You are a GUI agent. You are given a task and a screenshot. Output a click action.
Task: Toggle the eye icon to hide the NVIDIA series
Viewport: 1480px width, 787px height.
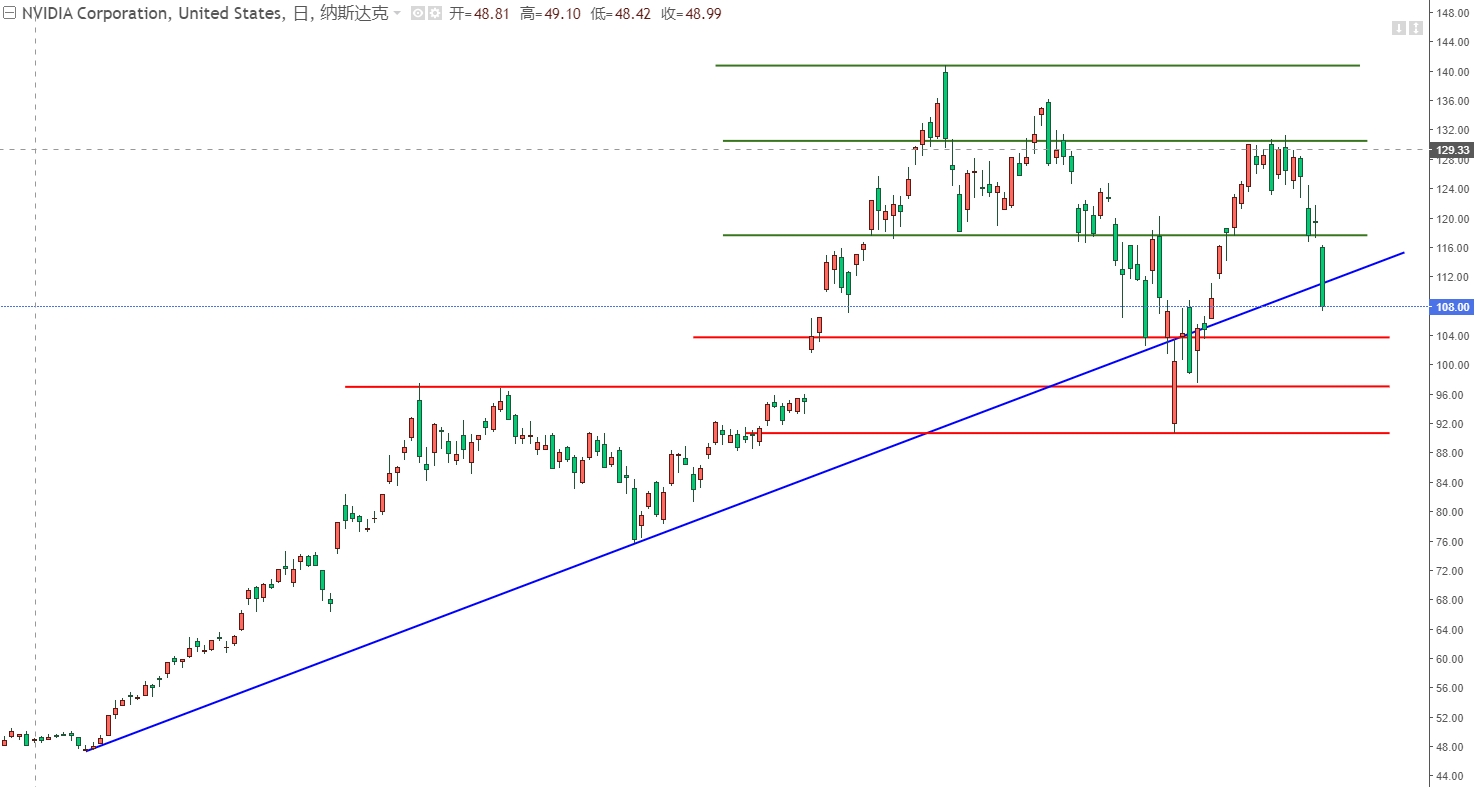(418, 14)
